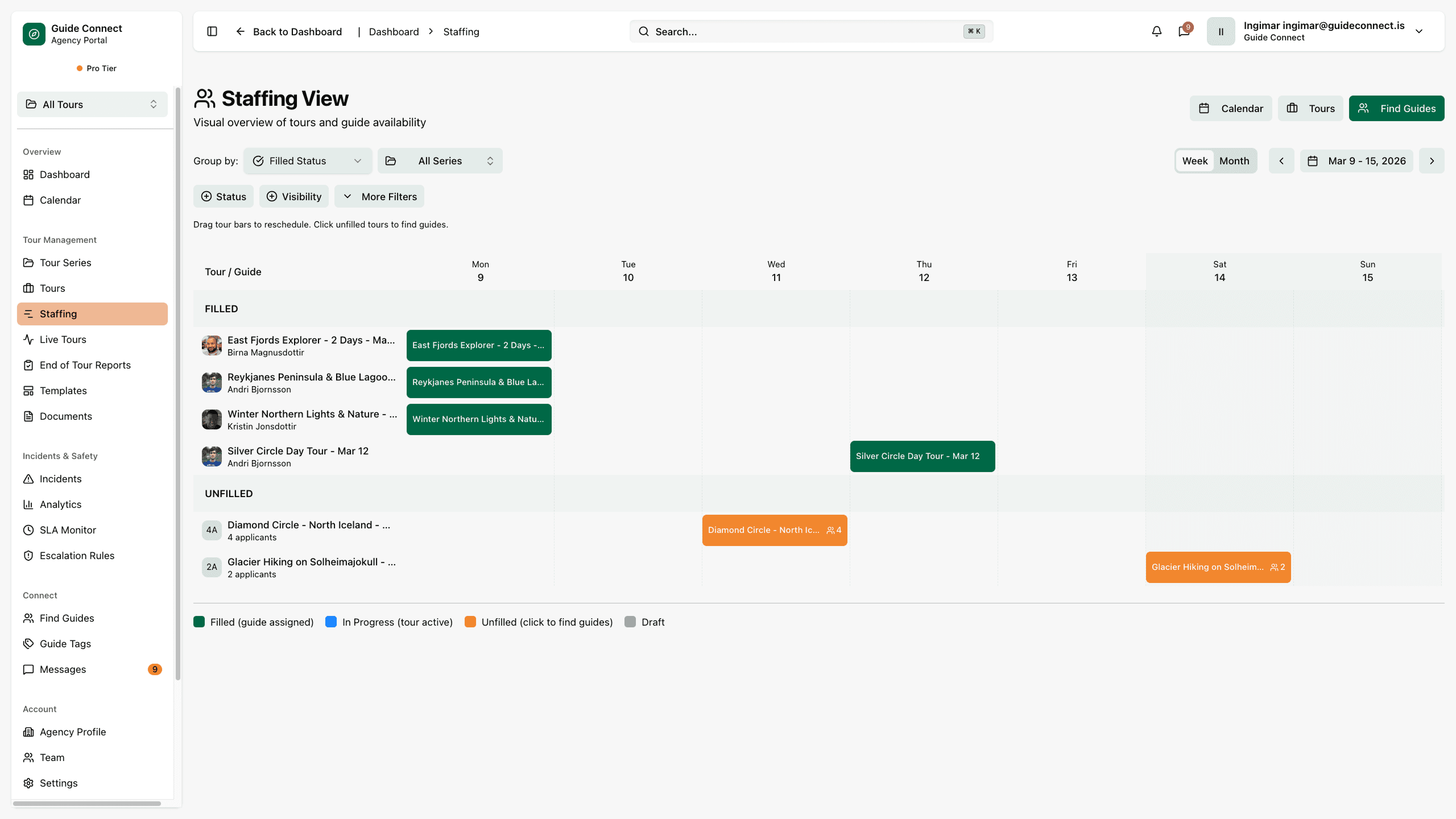The width and height of the screenshot is (1456, 819).
Task: Click Dashboard breadcrumb link
Action: (x=394, y=32)
